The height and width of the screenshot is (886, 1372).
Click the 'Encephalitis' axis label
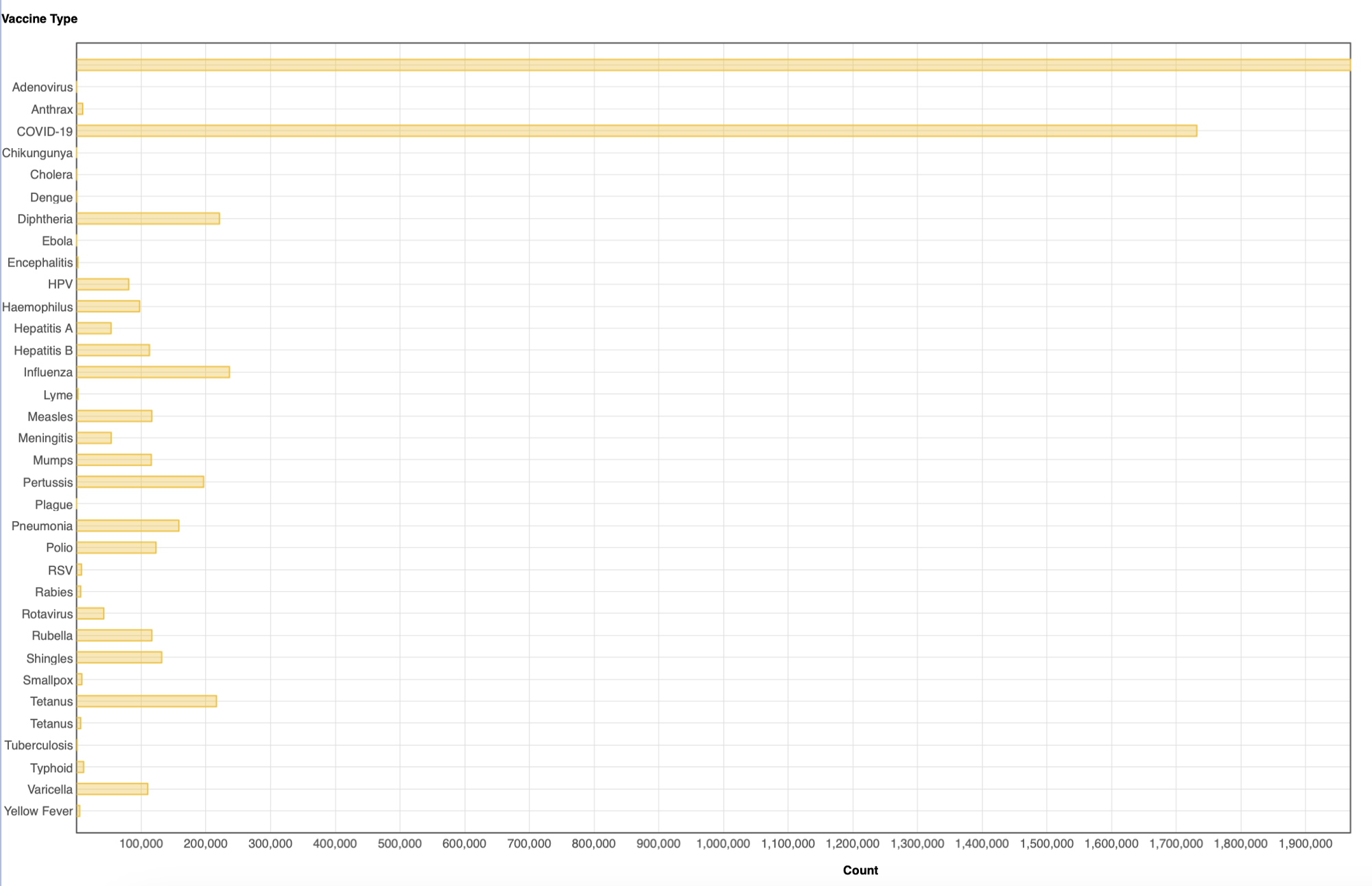pos(40,263)
